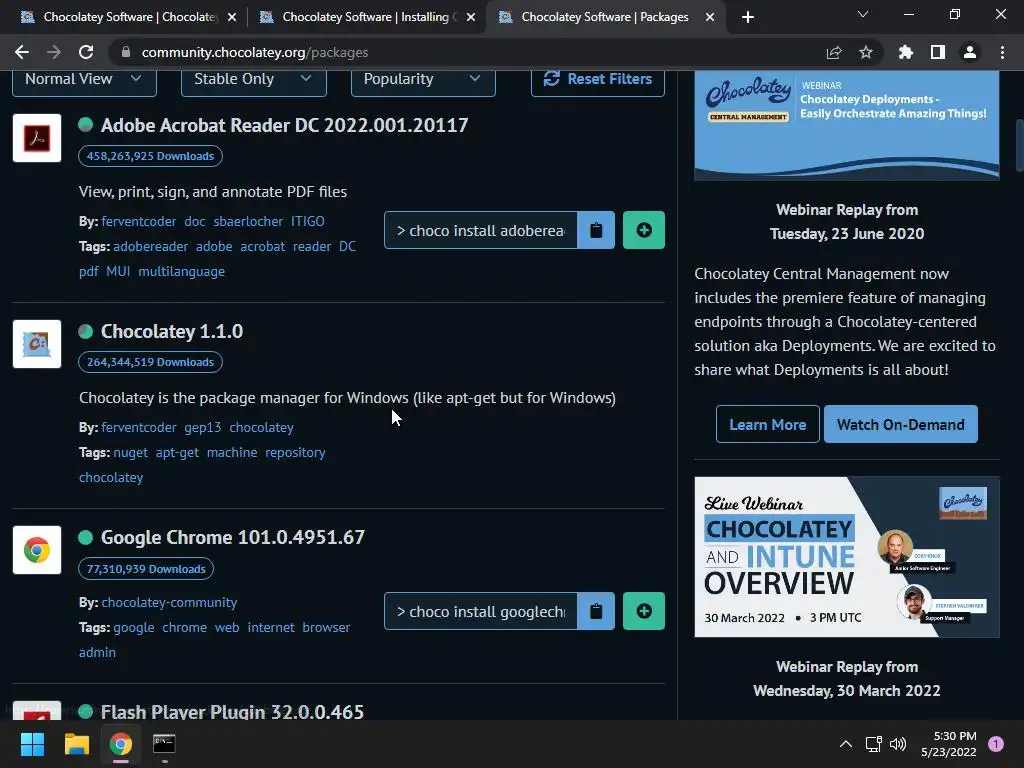Viewport: 1024px width, 768px height.
Task: Open the gep13 author link
Action: [202, 428]
